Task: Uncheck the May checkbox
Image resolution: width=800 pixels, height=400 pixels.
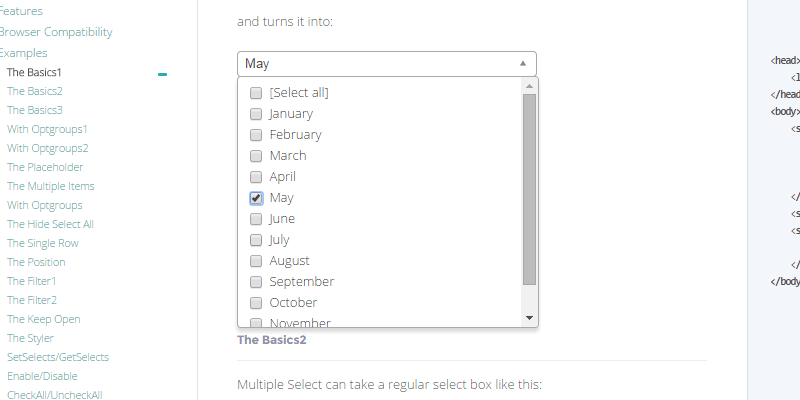Action: [256, 198]
